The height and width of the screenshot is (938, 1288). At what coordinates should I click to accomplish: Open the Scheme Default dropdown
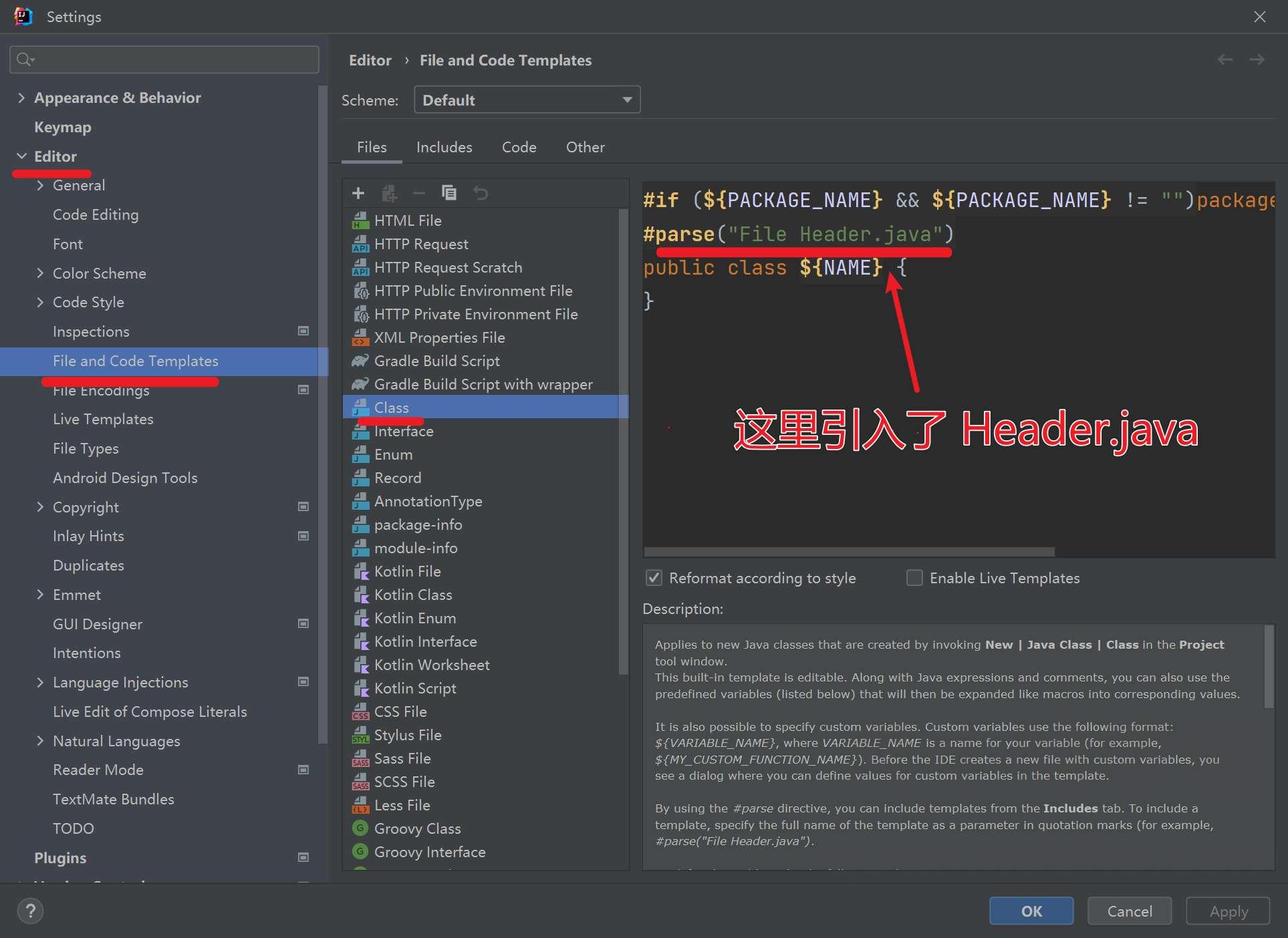coord(527,100)
